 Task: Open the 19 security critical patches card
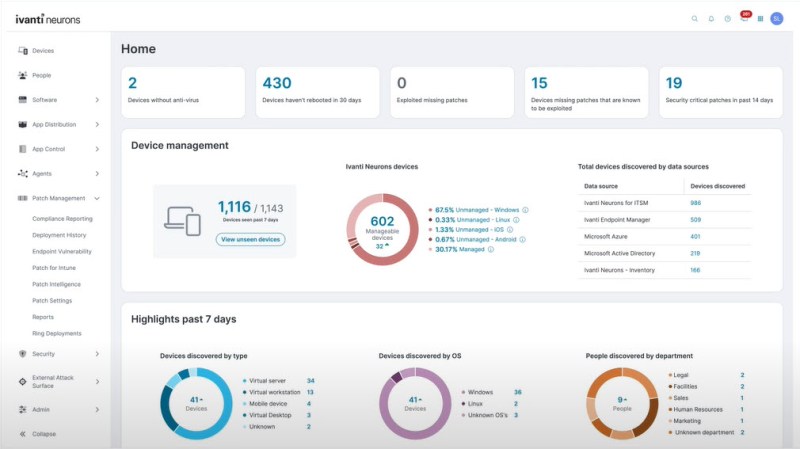pyautogui.click(x=720, y=92)
